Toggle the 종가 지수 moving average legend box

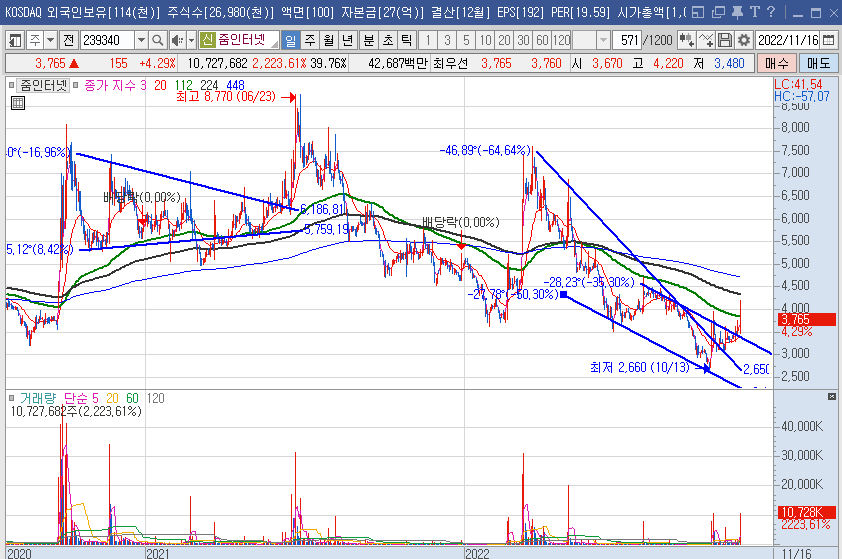[x=76, y=85]
